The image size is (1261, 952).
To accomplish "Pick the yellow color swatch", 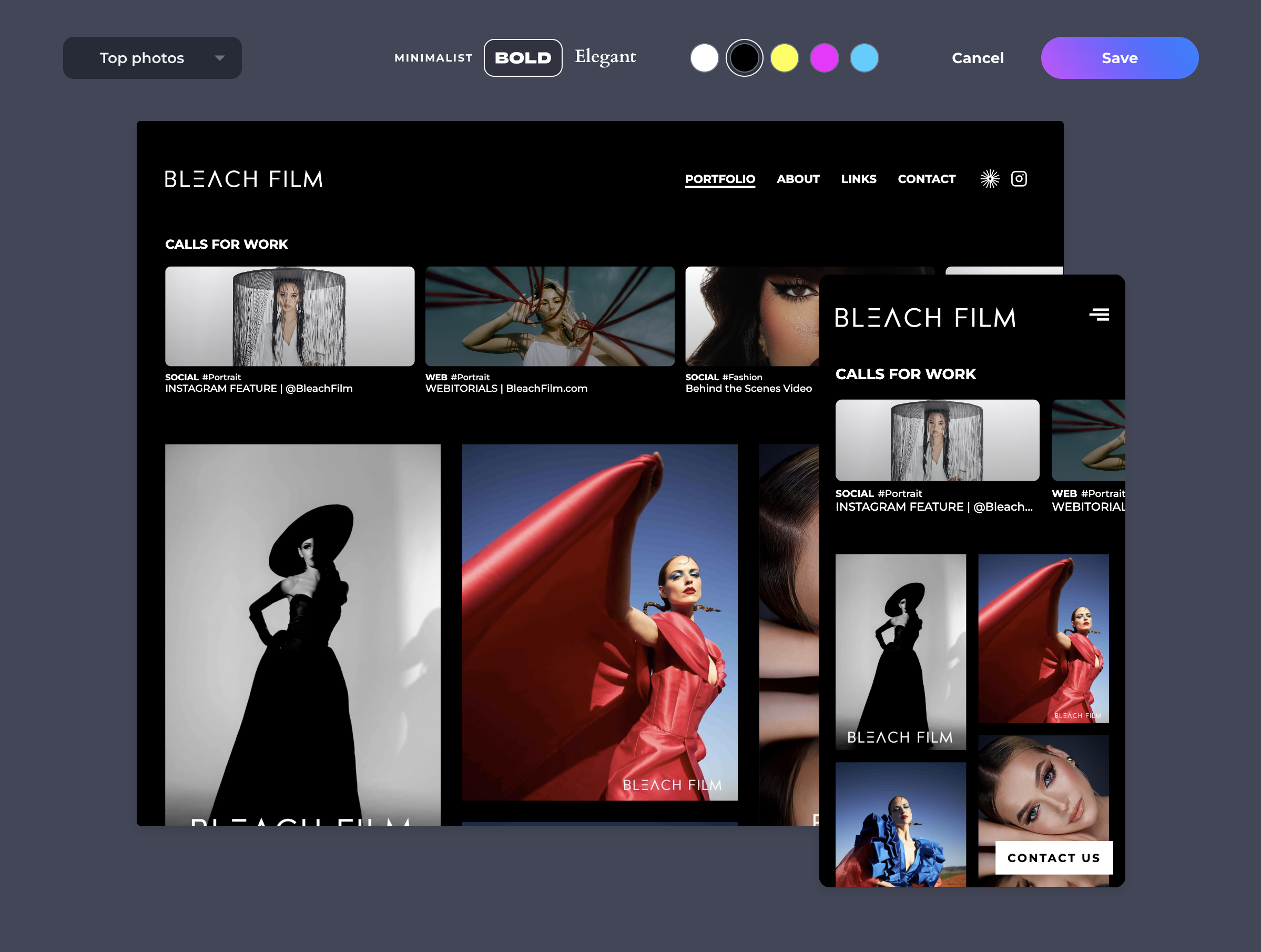I will pos(784,58).
